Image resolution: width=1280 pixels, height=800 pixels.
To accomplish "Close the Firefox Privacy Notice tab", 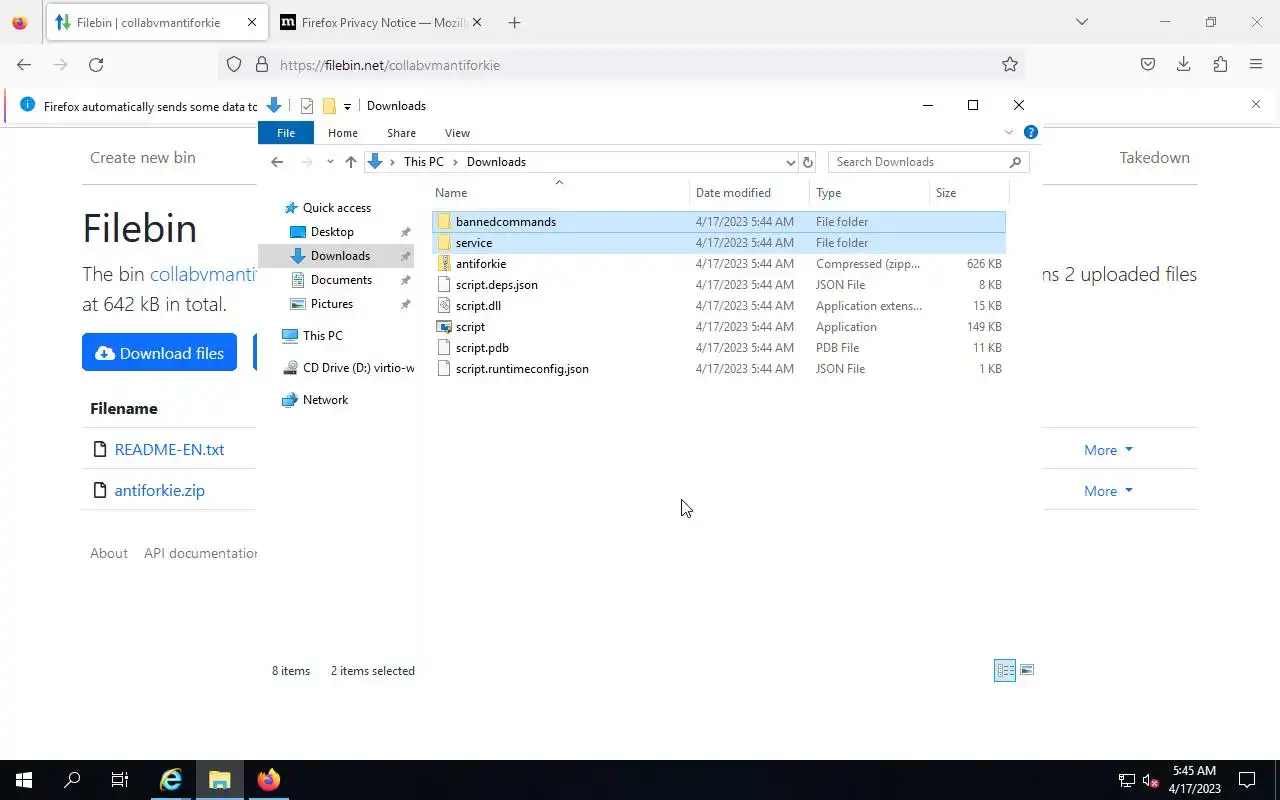I will [476, 22].
